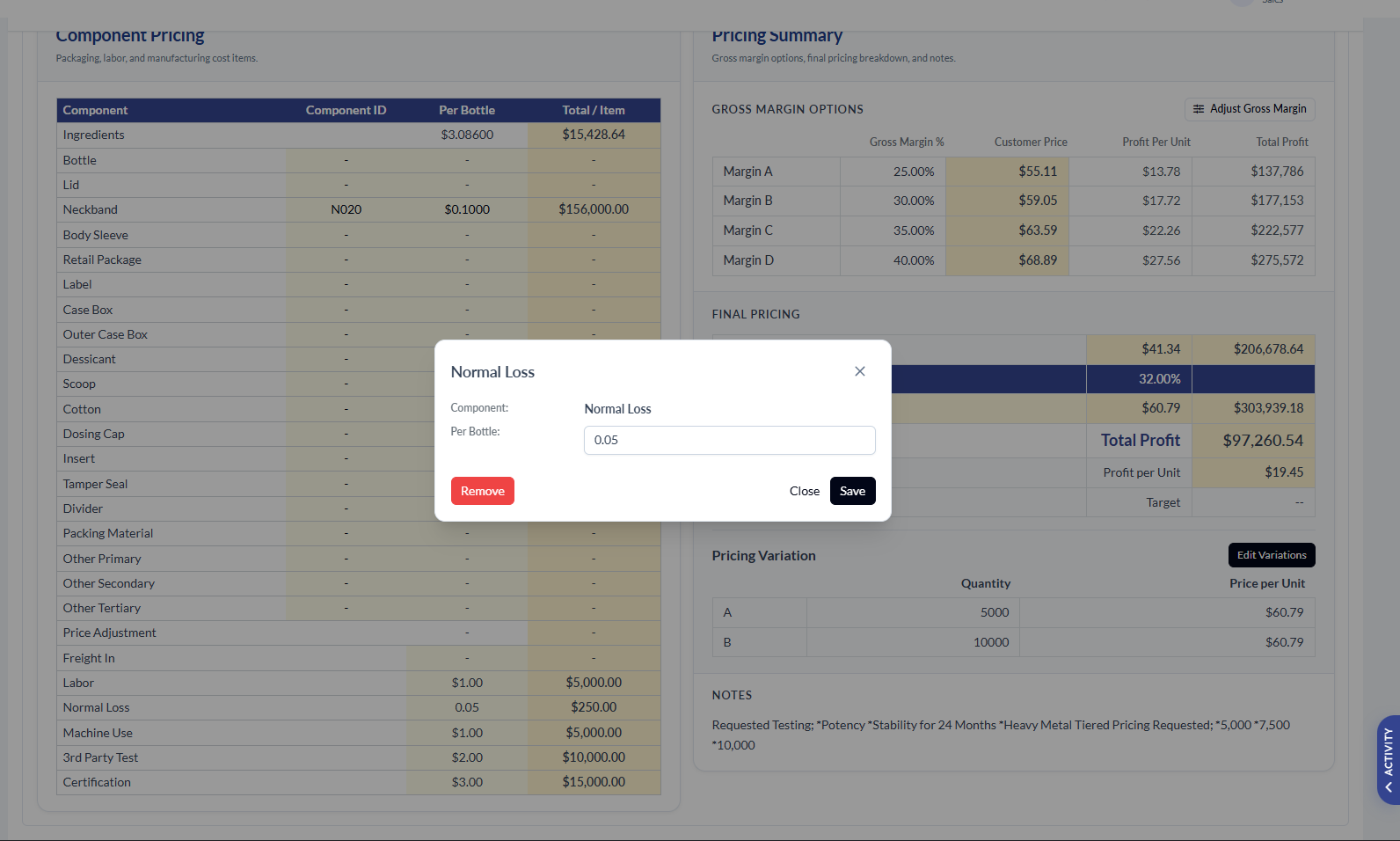Select Margin C customer price $63.59
This screenshot has width=1400, height=841.
tap(1007, 230)
